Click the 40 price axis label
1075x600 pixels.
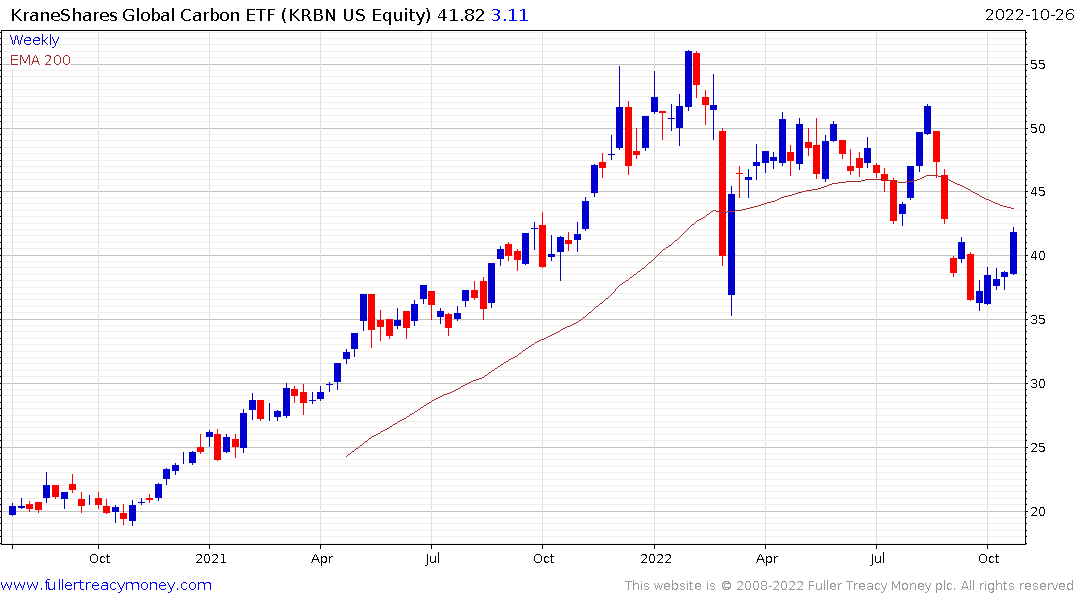[x=1037, y=256]
